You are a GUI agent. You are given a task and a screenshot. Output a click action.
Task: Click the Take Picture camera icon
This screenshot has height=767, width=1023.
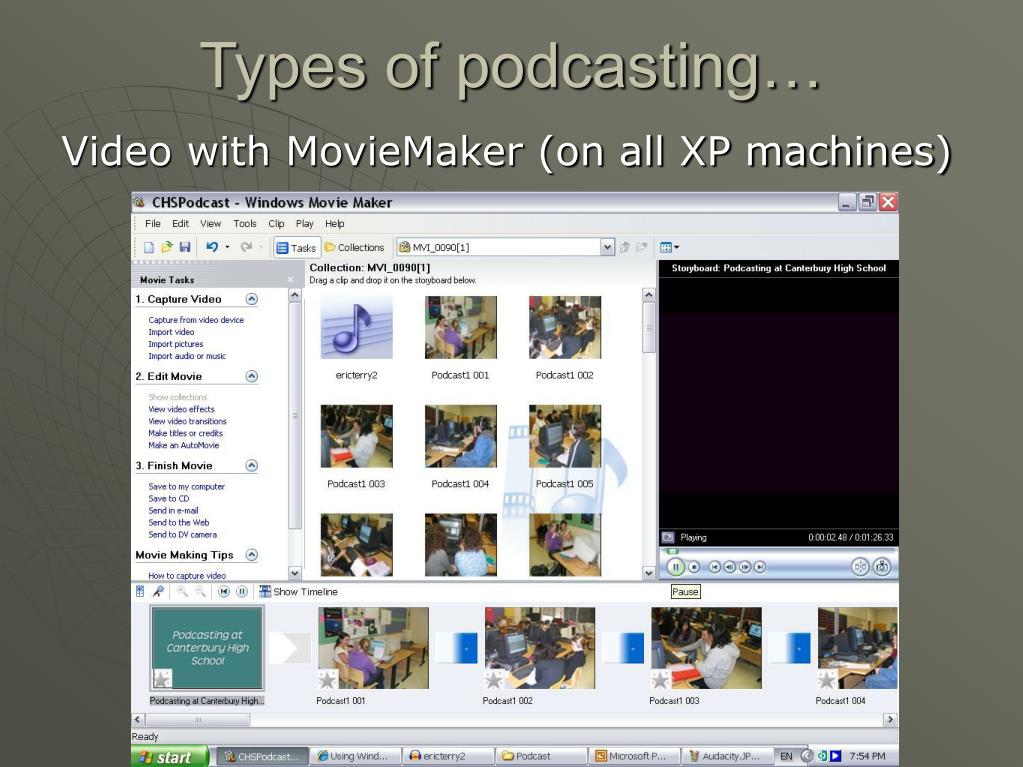point(882,567)
